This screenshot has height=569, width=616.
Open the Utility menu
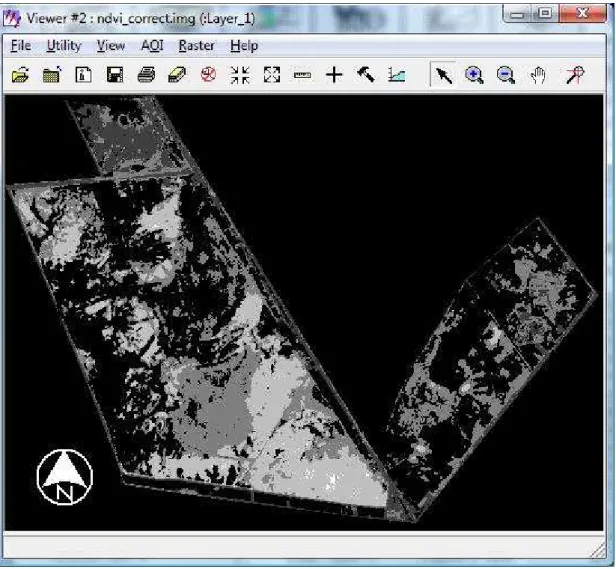pyautogui.click(x=64, y=46)
